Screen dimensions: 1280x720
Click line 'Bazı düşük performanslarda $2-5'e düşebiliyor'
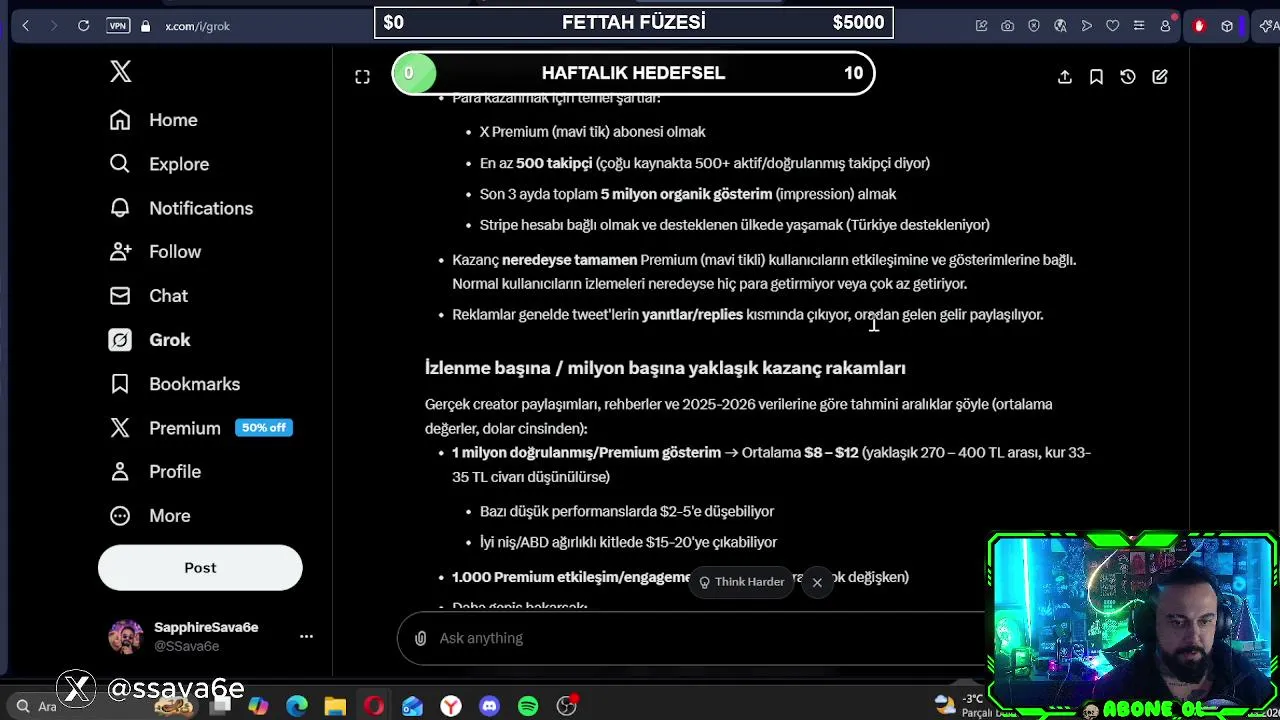(627, 511)
